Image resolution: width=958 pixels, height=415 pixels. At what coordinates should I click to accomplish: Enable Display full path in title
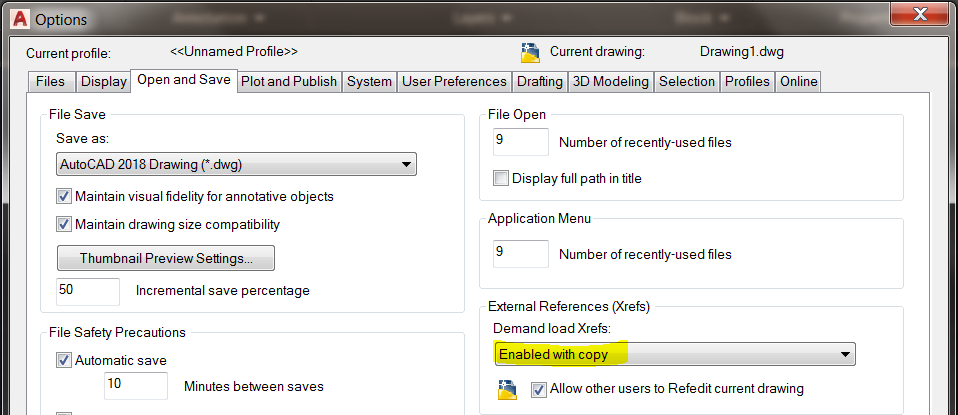tap(501, 179)
